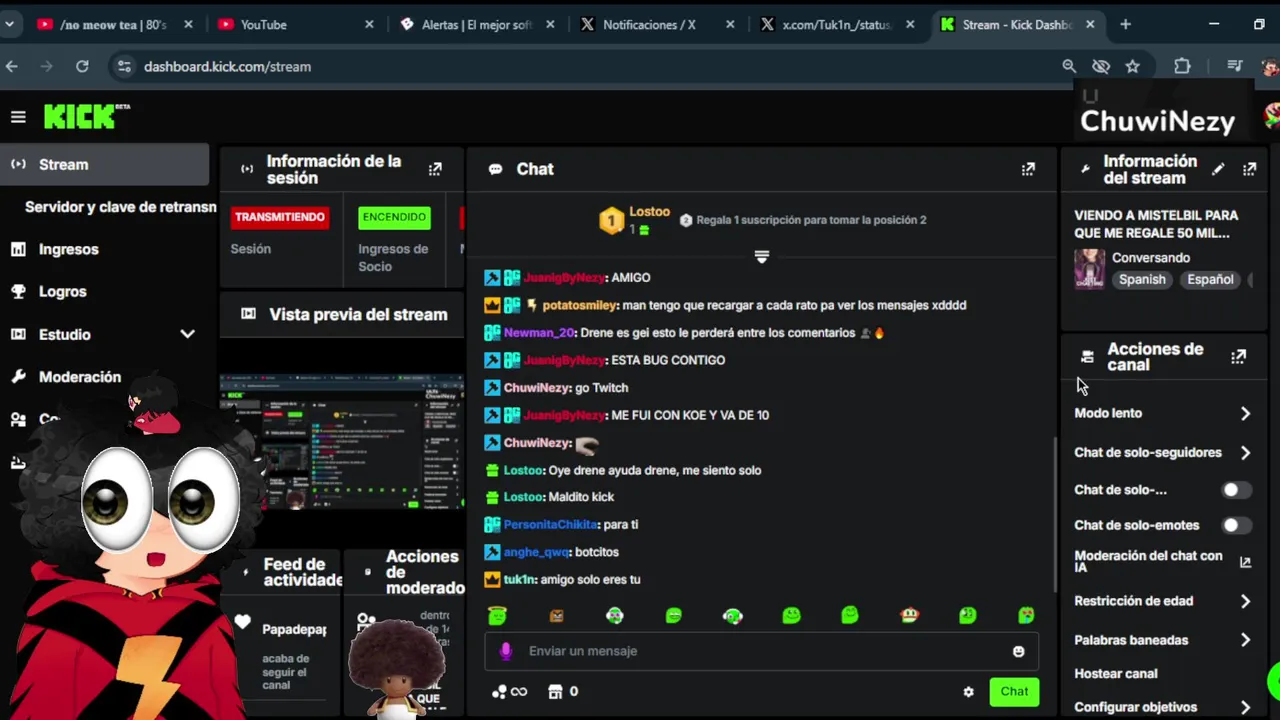Open Servidor y clave de retransmisión
The width and height of the screenshot is (1280, 720).
click(x=120, y=207)
